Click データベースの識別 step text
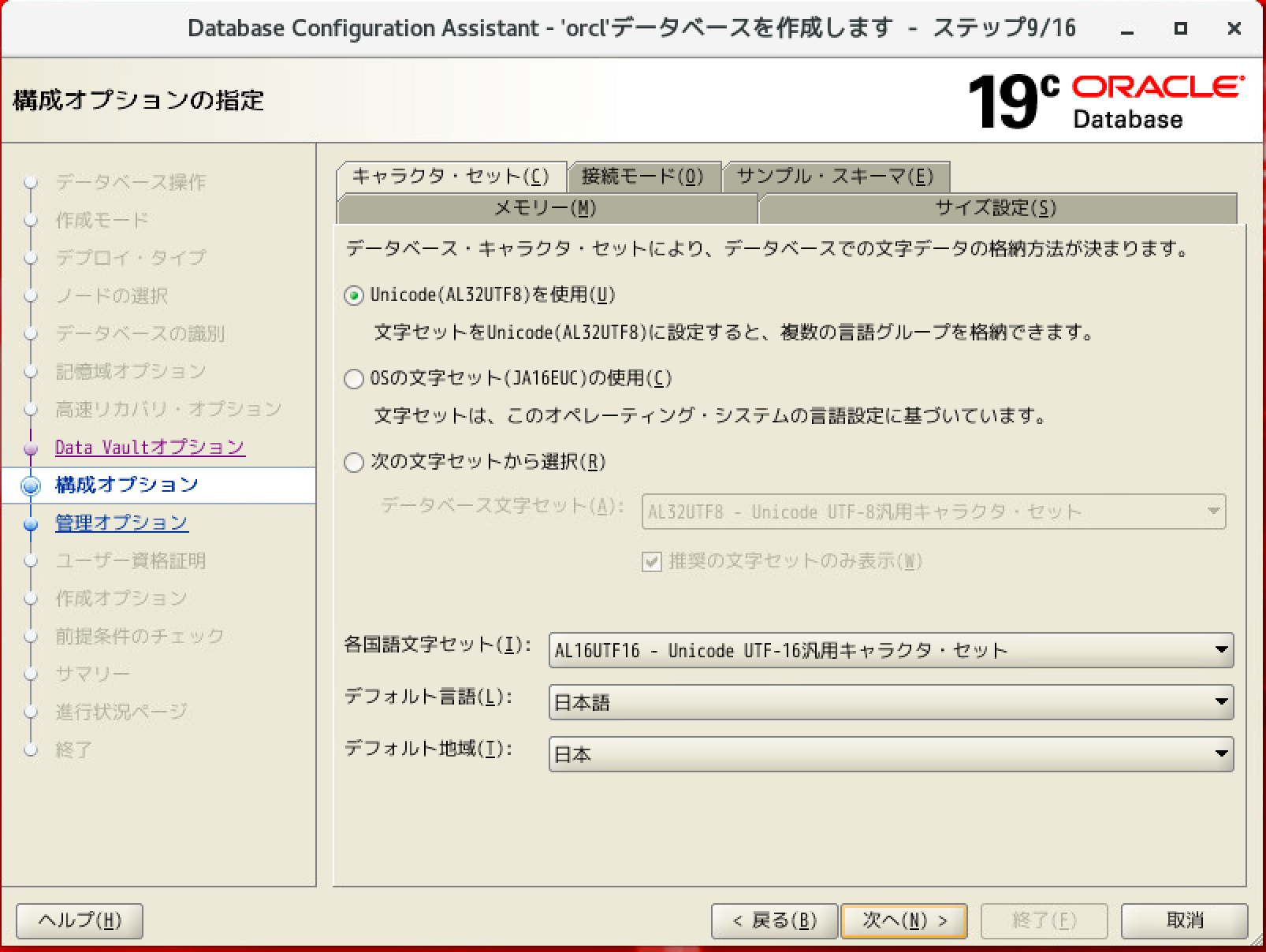The image size is (1266, 952). click(140, 333)
